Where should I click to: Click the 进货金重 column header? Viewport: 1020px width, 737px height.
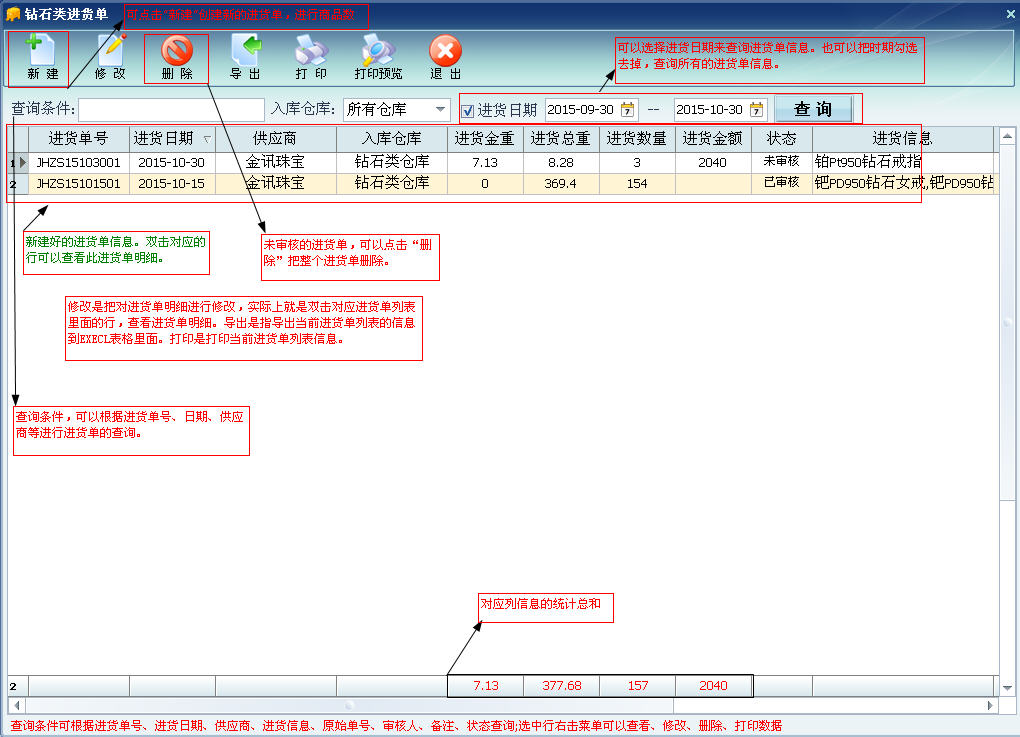tap(485, 139)
